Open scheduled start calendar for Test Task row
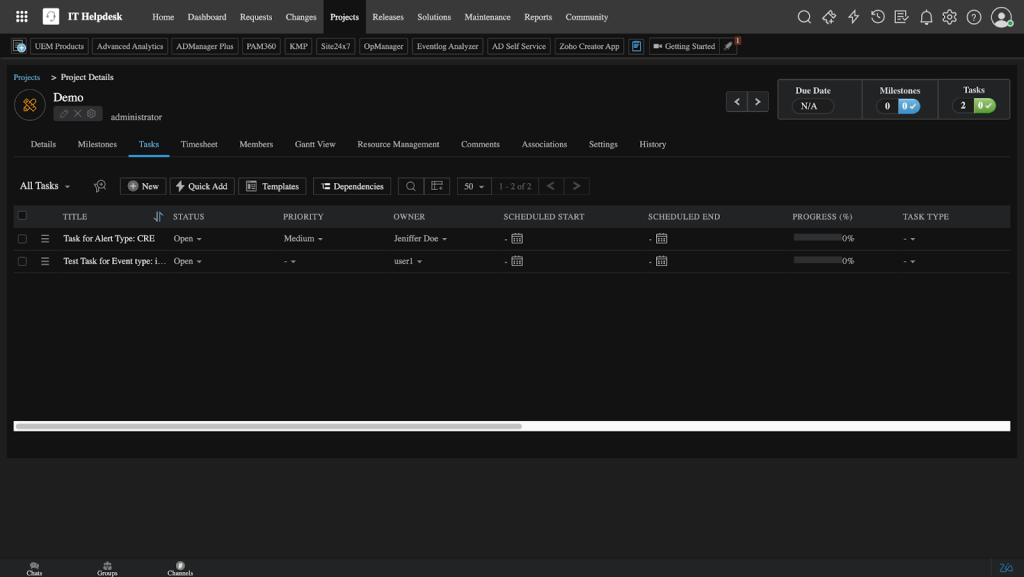 pyautogui.click(x=517, y=261)
